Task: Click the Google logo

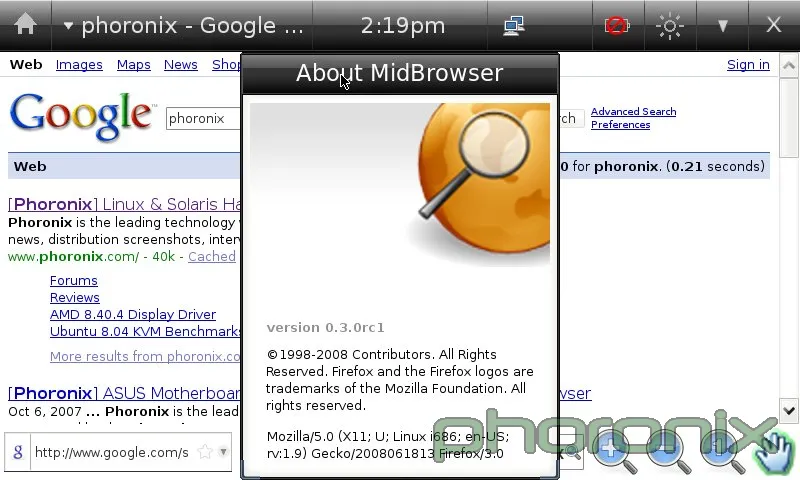Action: point(81,115)
